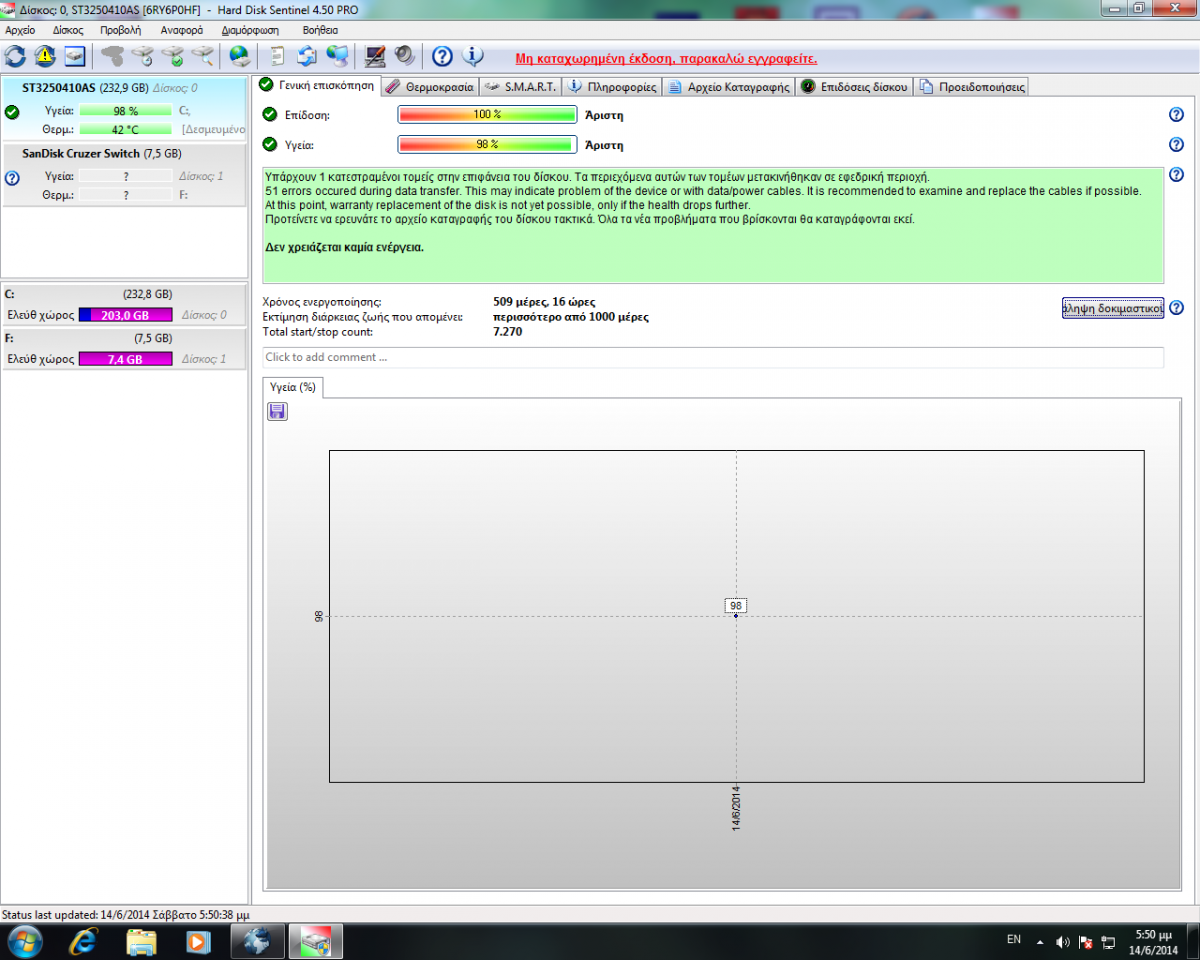The width and height of the screenshot is (1200, 960).
Task: Click the disk with magnifier toolbar icon
Action: (202, 56)
